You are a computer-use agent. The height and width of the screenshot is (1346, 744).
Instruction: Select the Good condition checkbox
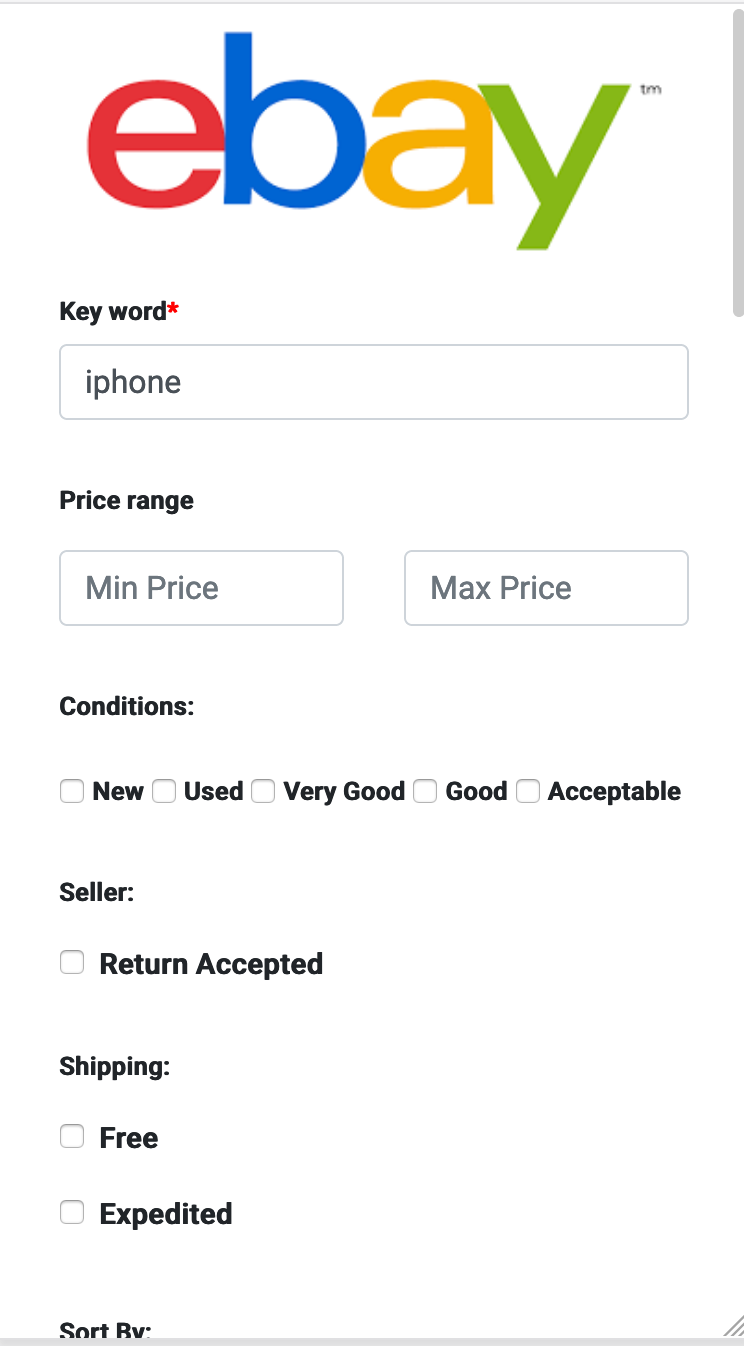(x=425, y=792)
